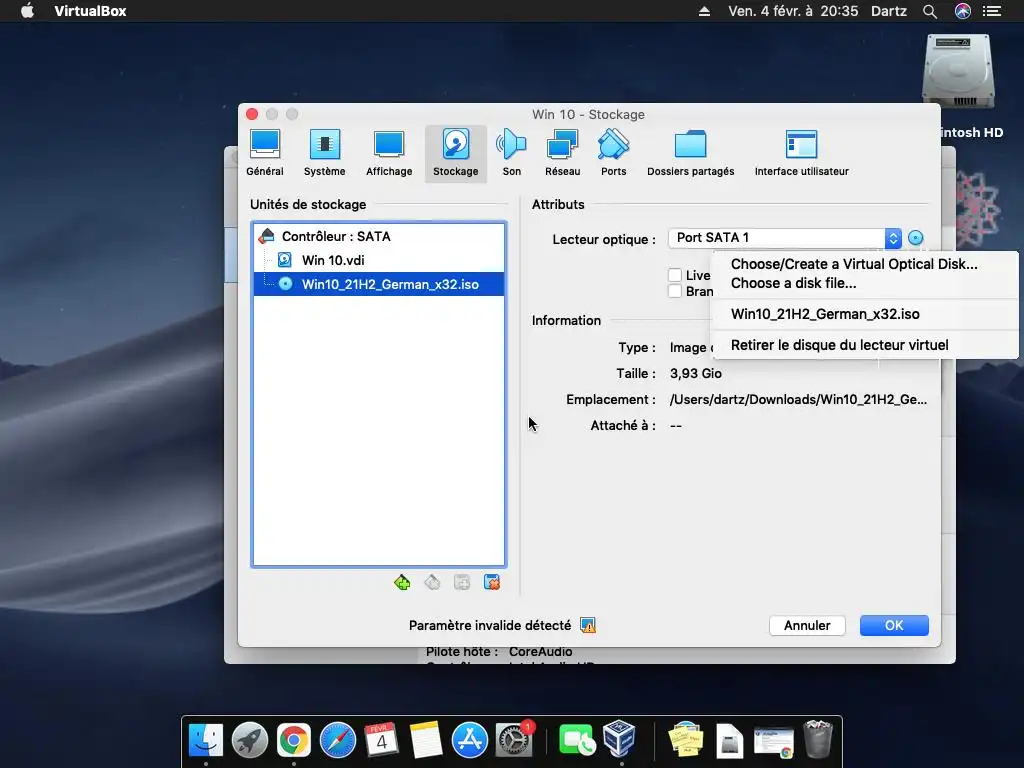Click the optical disk chooser button
1024x768 pixels.
pyautogui.click(x=916, y=238)
